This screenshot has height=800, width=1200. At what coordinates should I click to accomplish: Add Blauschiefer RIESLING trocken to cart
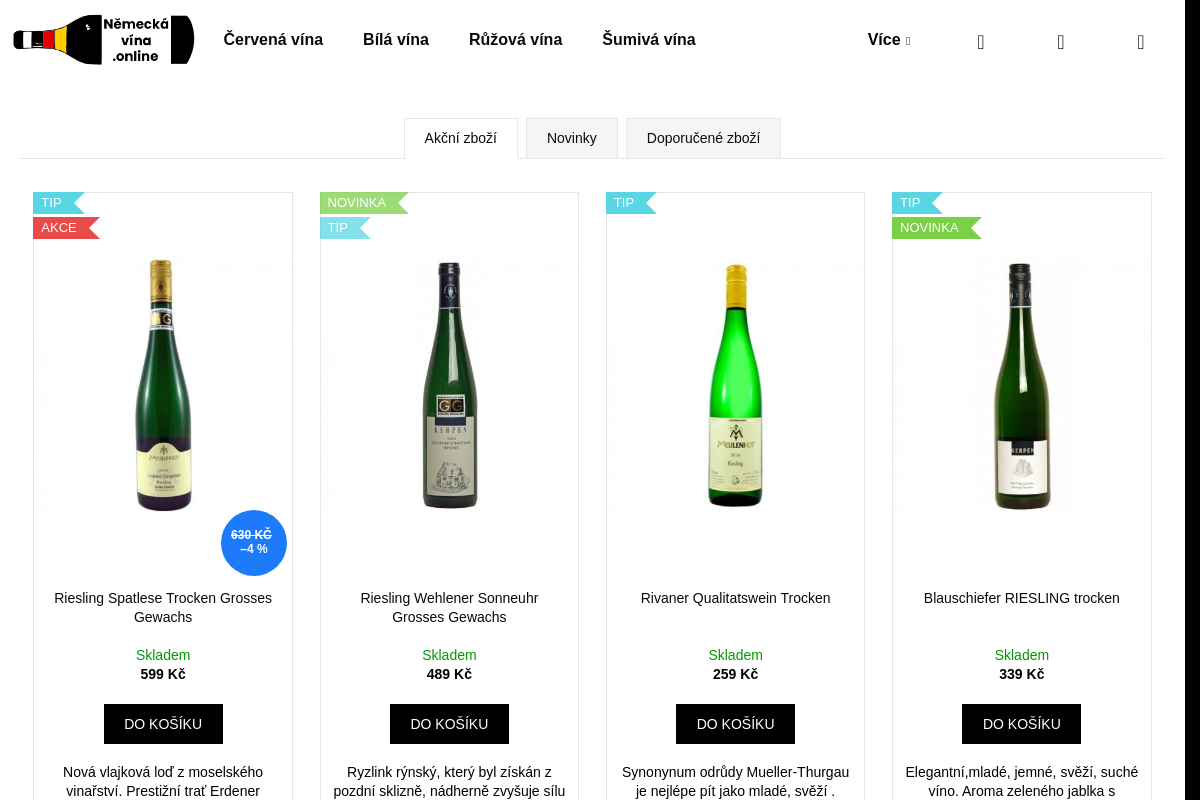1021,724
